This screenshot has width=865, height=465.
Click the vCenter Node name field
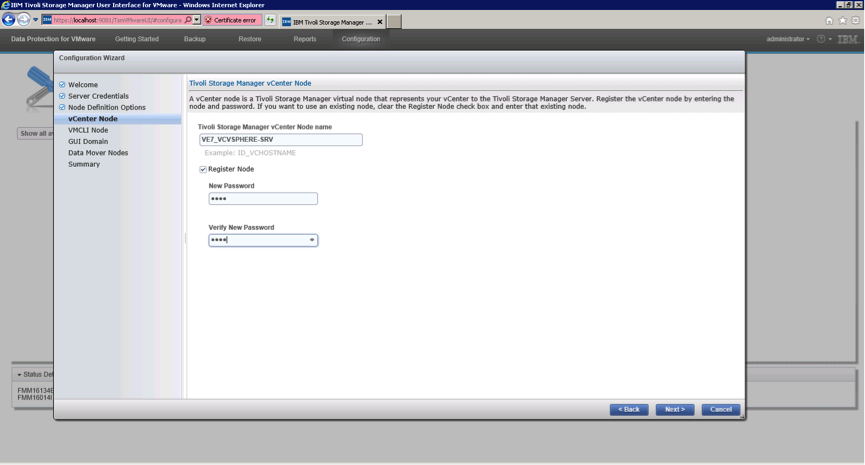tap(280, 140)
